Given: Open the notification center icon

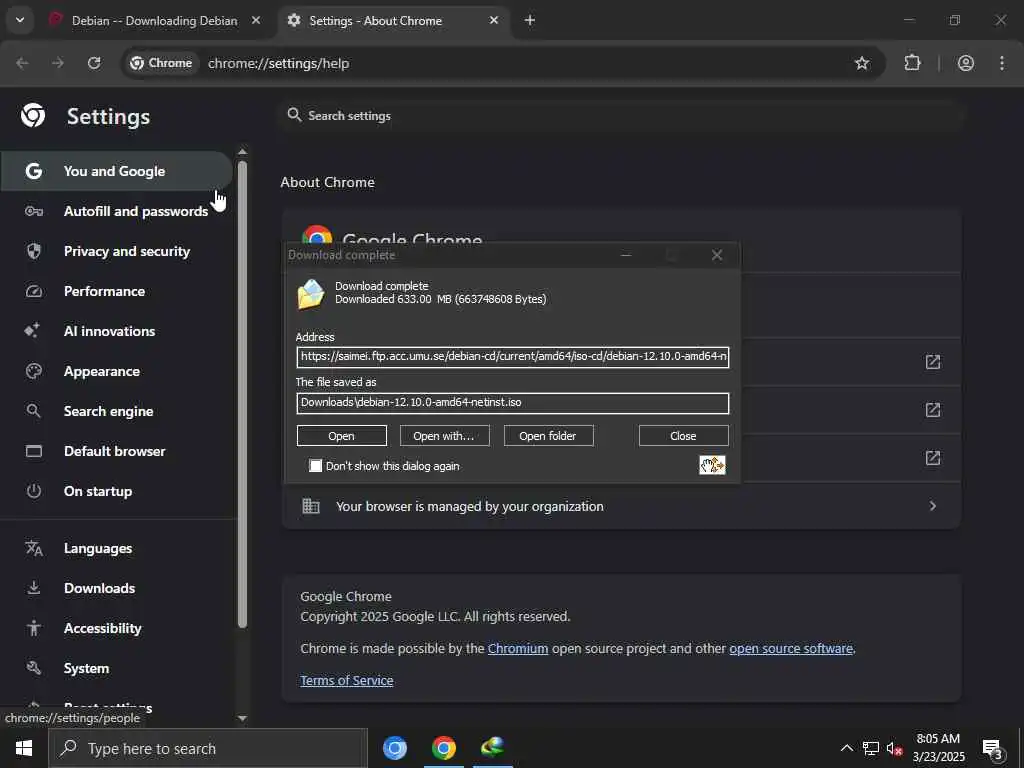Looking at the screenshot, I should coord(993,748).
